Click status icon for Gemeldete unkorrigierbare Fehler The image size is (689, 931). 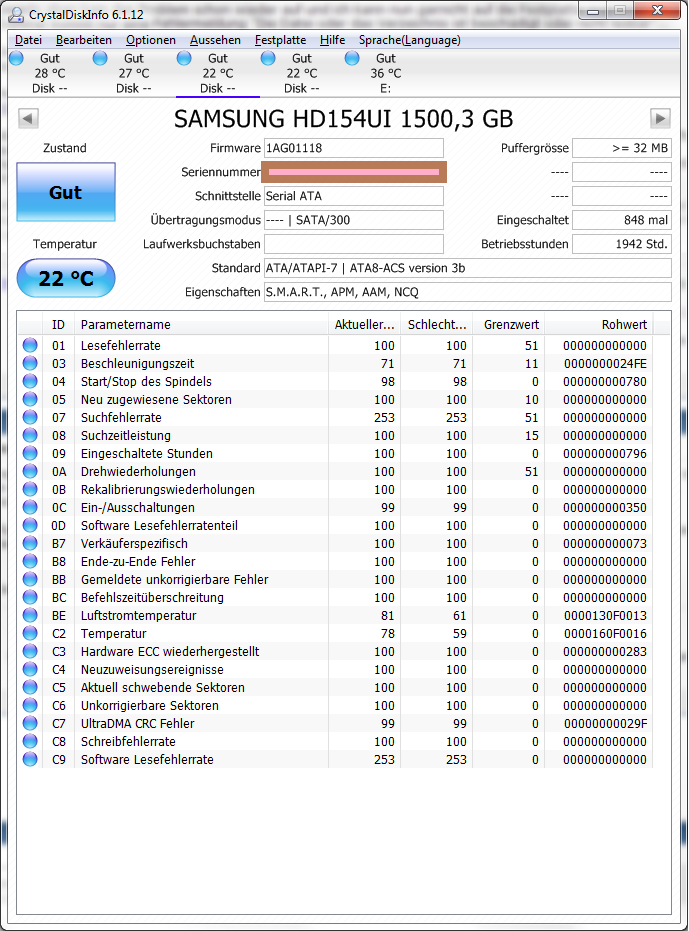(x=30, y=579)
